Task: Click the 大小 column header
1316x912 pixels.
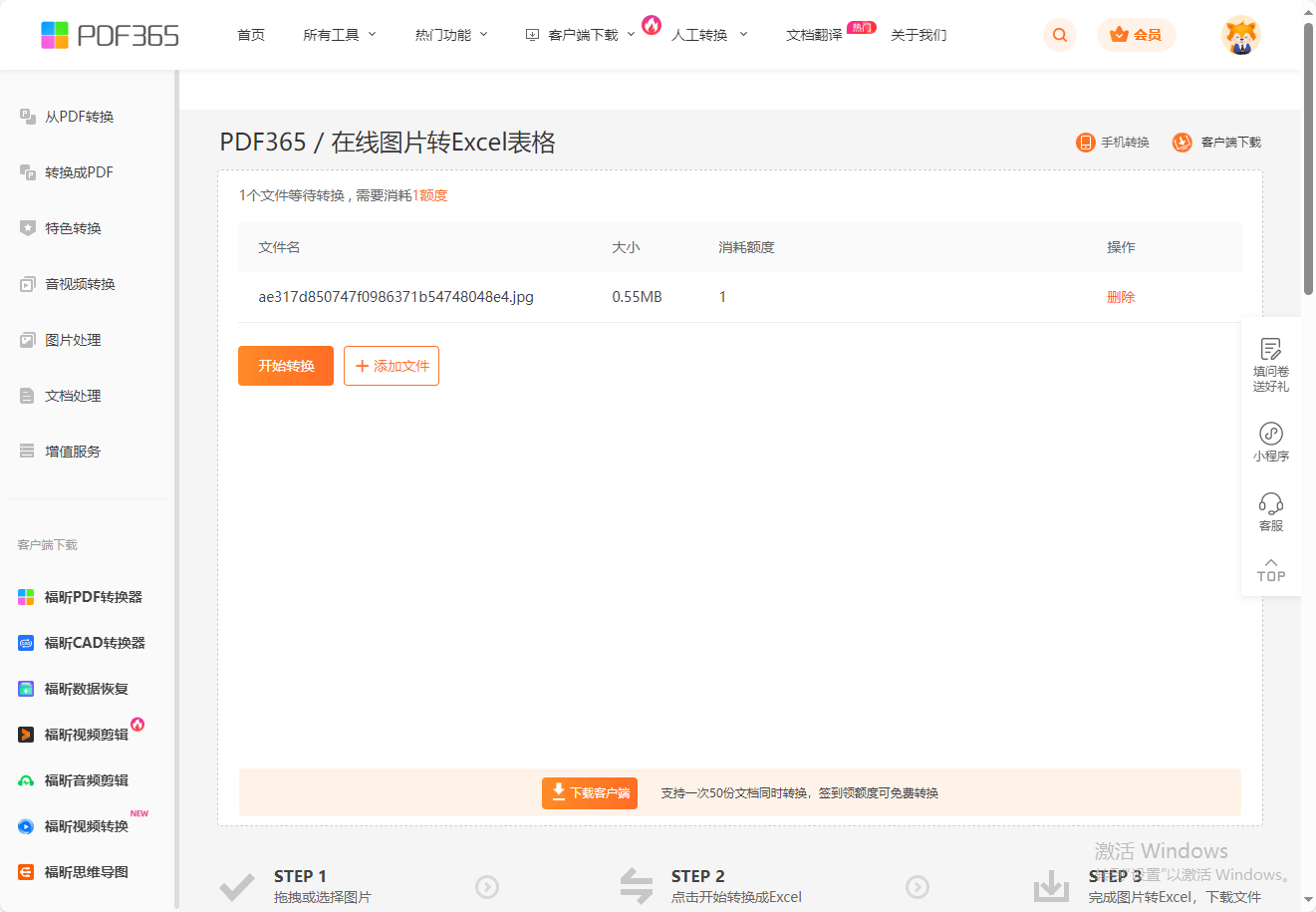Action: pyautogui.click(x=626, y=247)
